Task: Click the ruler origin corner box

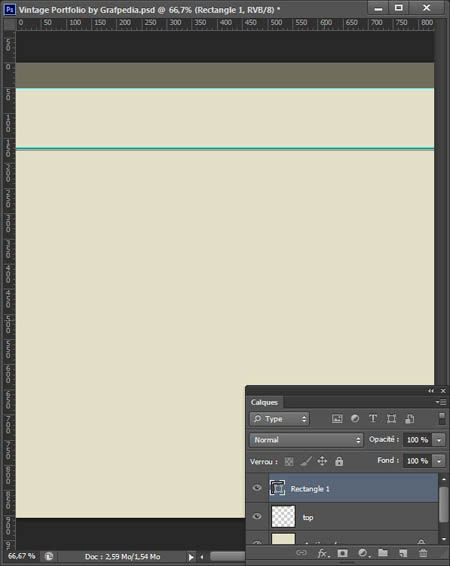Action: [9, 24]
